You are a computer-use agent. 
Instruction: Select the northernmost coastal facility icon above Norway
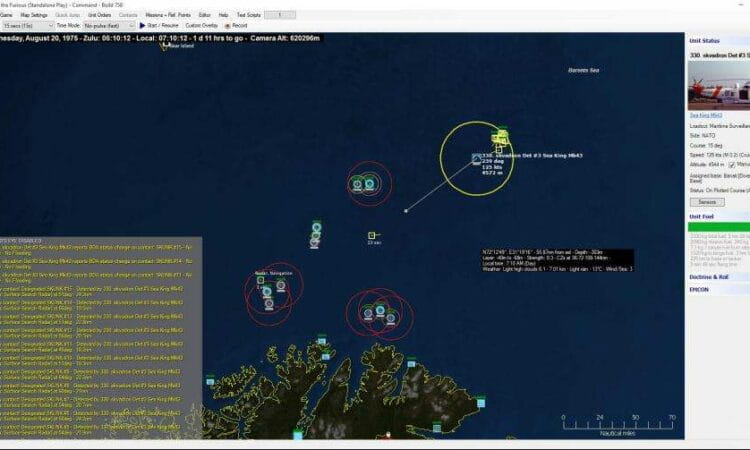(x=322, y=341)
